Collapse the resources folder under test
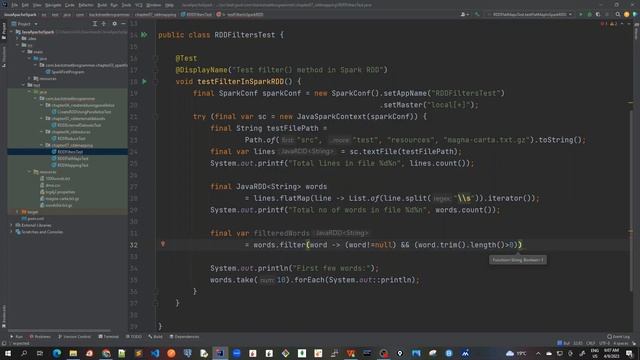This screenshot has width=640, height=360. coord(29,172)
